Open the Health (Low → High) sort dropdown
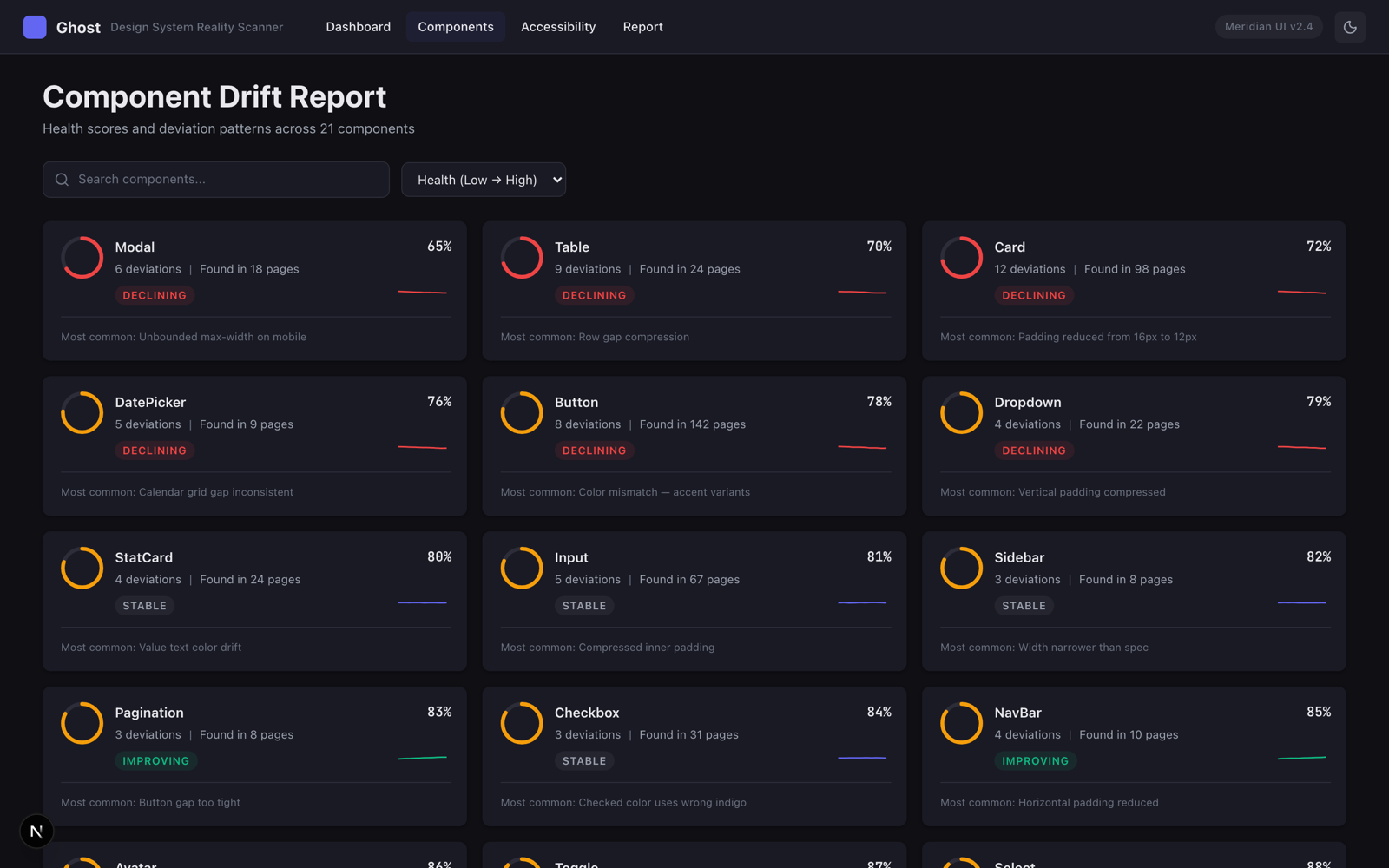The height and width of the screenshot is (868, 1389). 484,180
